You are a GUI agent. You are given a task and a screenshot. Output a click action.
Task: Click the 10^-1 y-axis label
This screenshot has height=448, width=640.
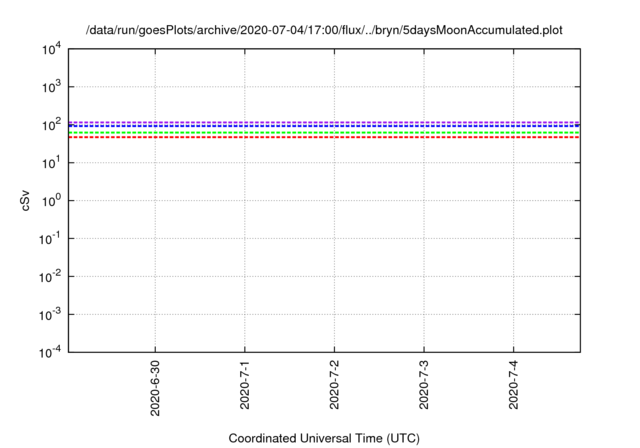pos(50,239)
